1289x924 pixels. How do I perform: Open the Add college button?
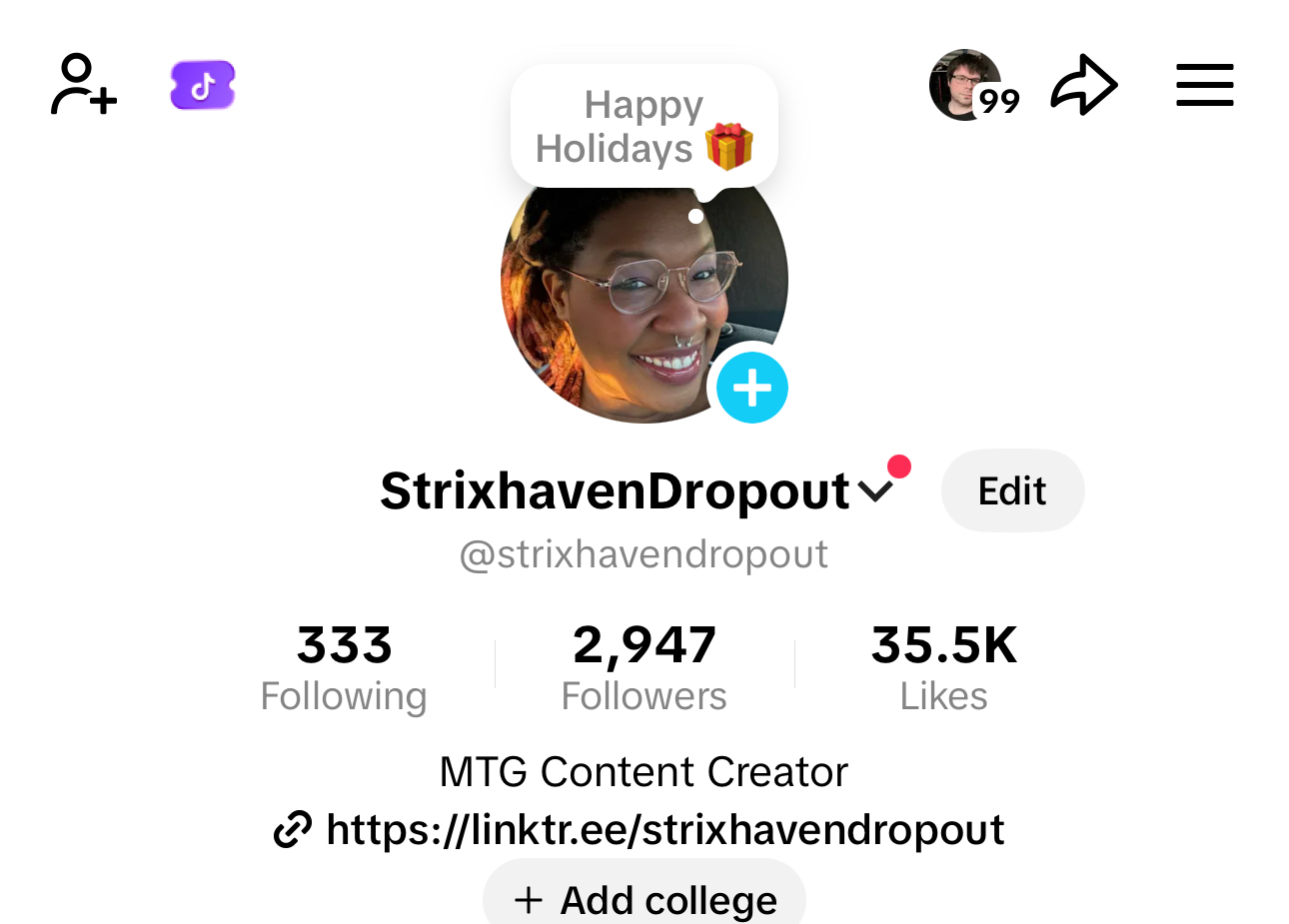(644, 896)
